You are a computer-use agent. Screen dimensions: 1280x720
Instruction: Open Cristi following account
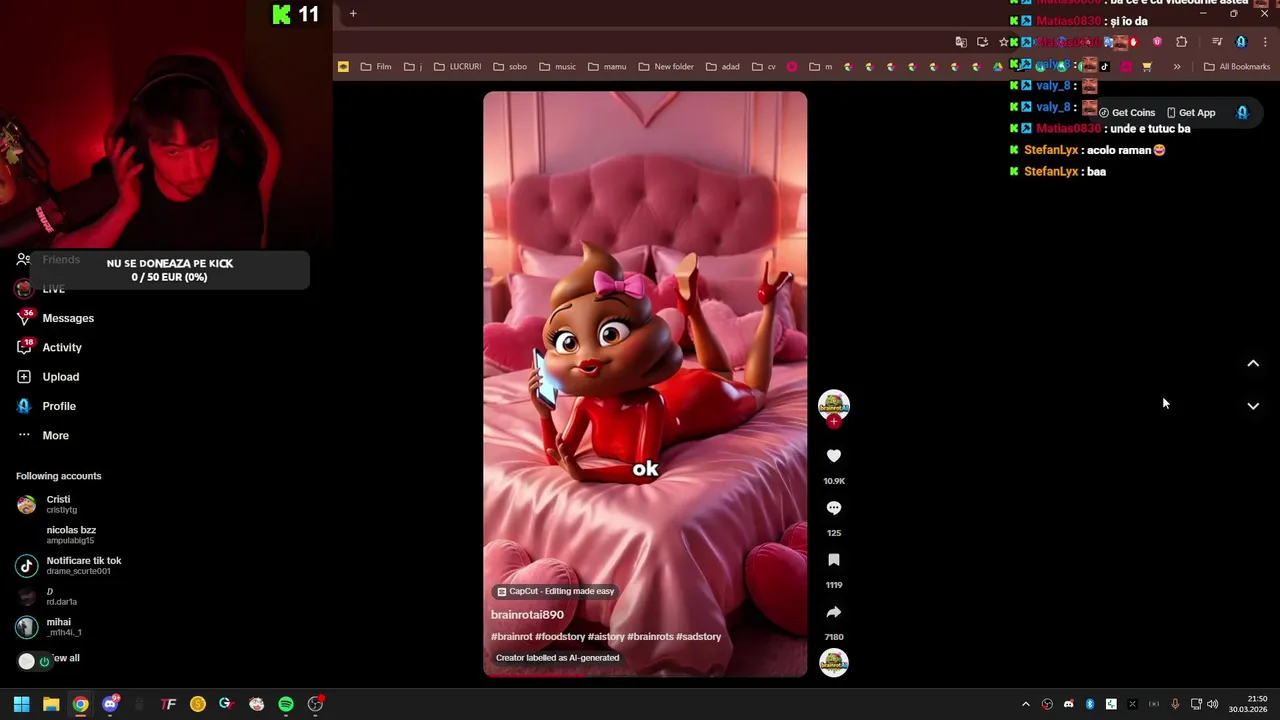point(47,504)
